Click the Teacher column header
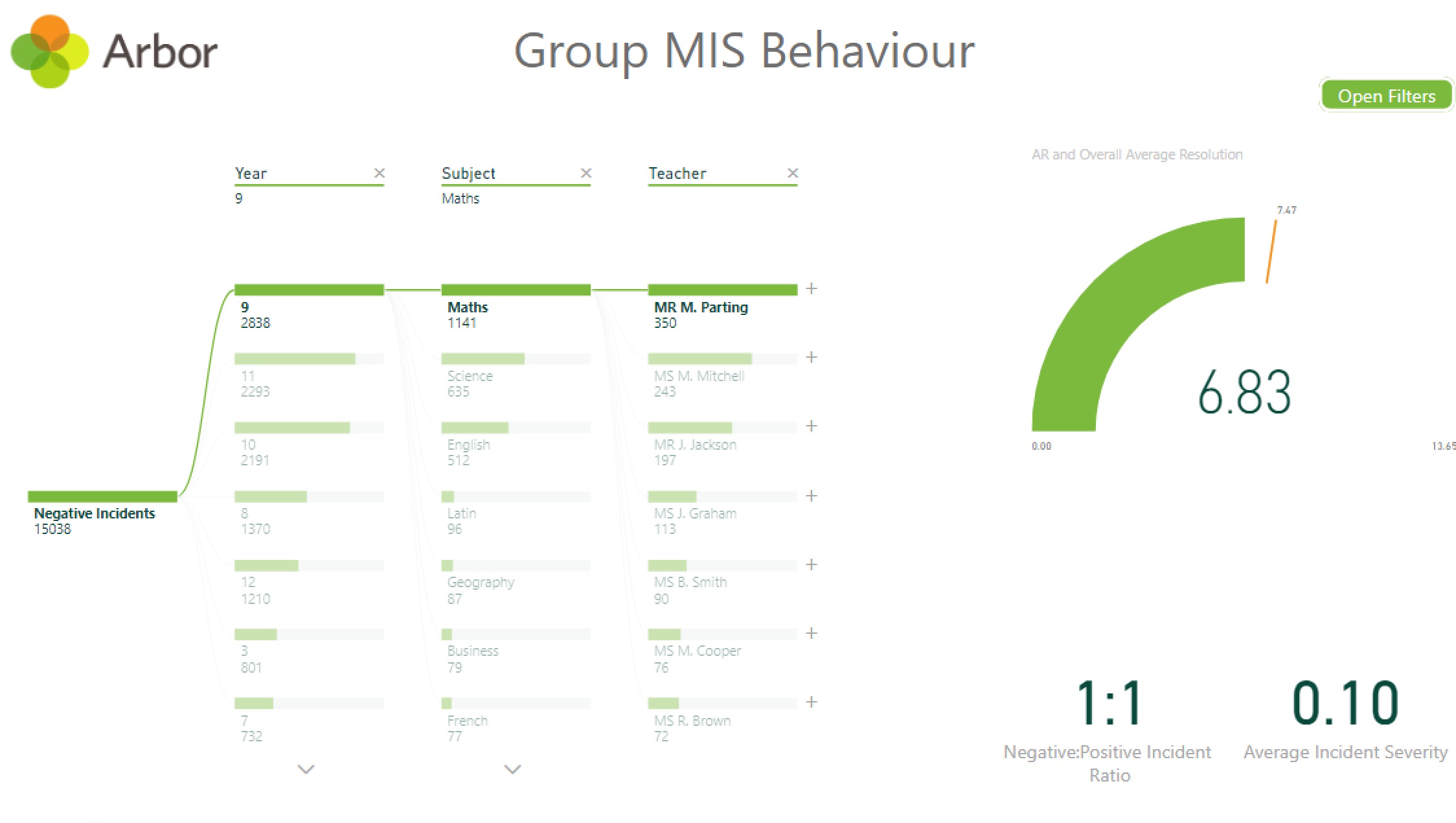1456x823 pixels. click(x=677, y=174)
